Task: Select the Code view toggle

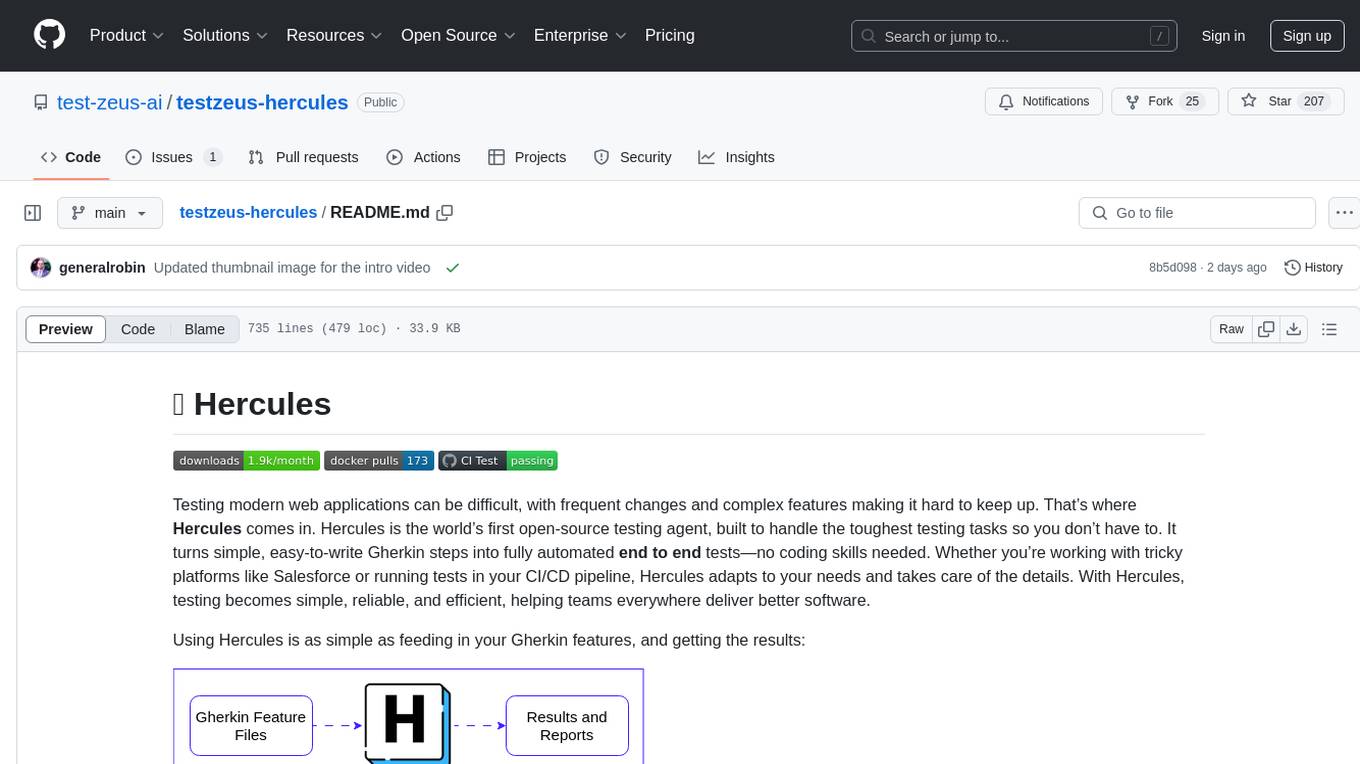Action: tap(138, 329)
